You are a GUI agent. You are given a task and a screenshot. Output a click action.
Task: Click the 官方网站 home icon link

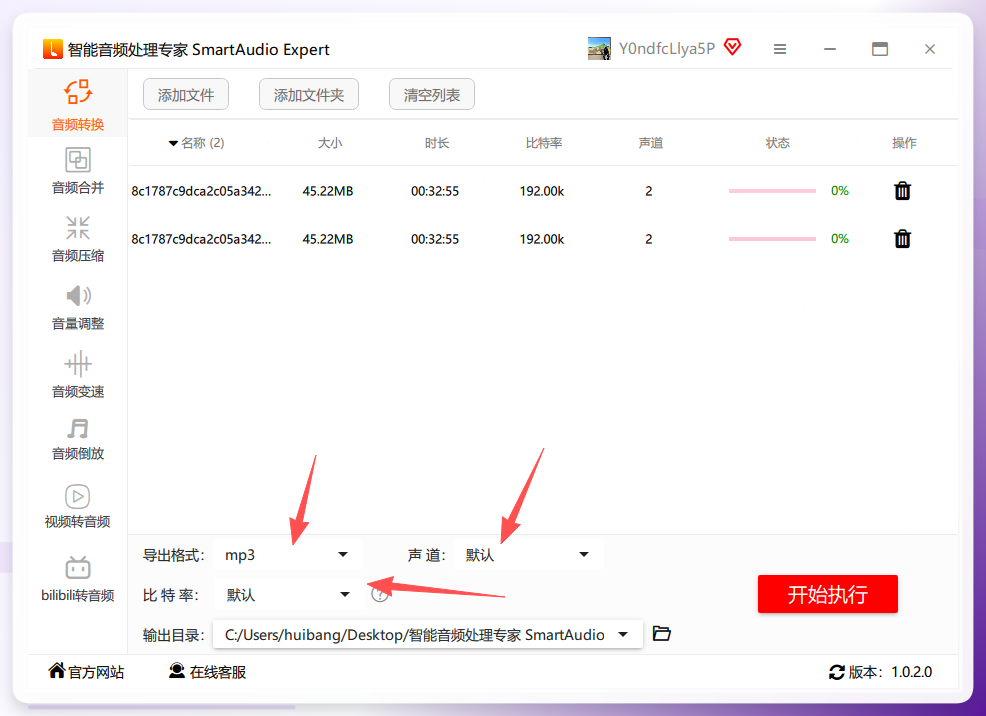(86, 671)
